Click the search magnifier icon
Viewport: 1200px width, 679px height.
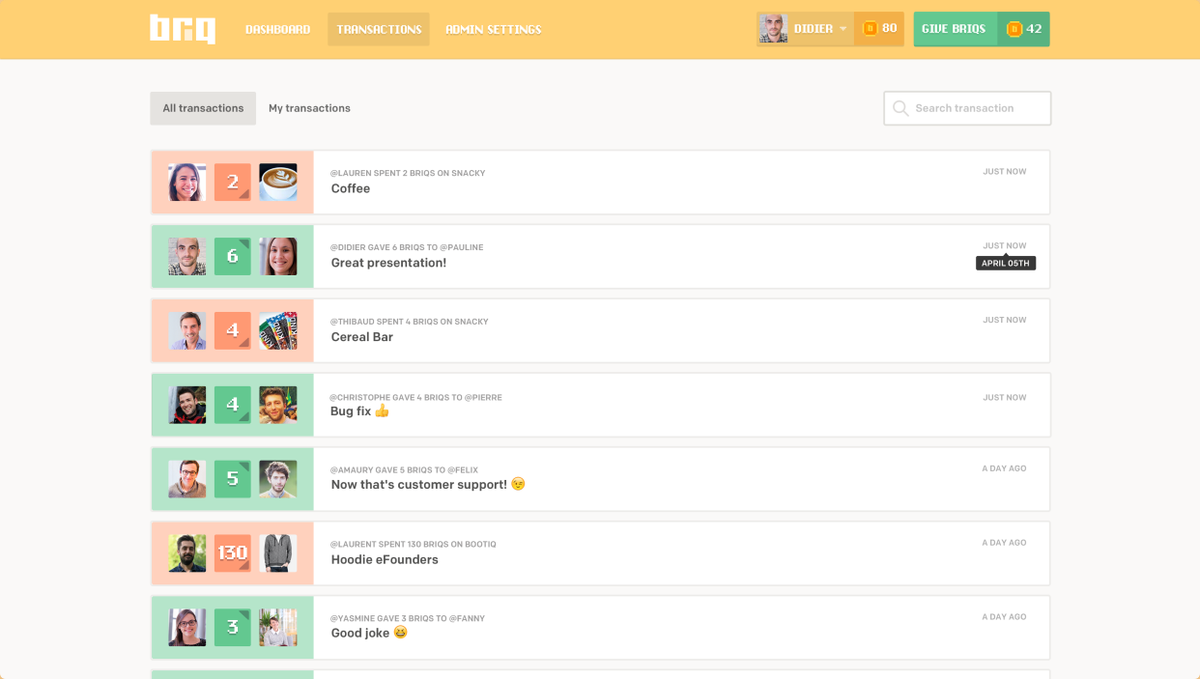(x=900, y=108)
